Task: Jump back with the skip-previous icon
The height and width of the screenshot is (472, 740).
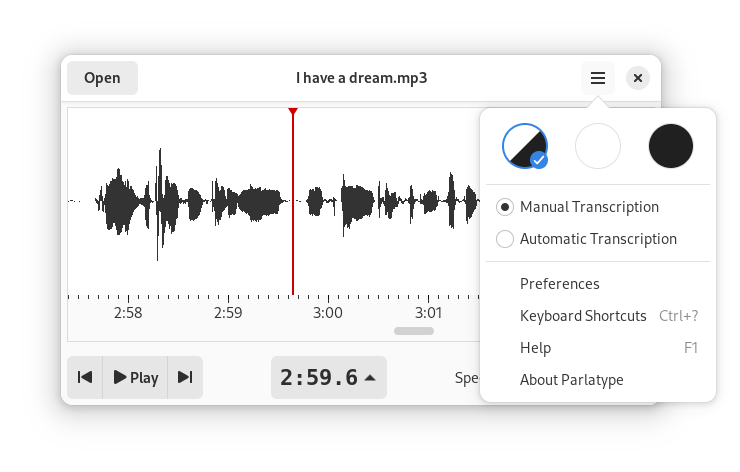Action: point(85,377)
